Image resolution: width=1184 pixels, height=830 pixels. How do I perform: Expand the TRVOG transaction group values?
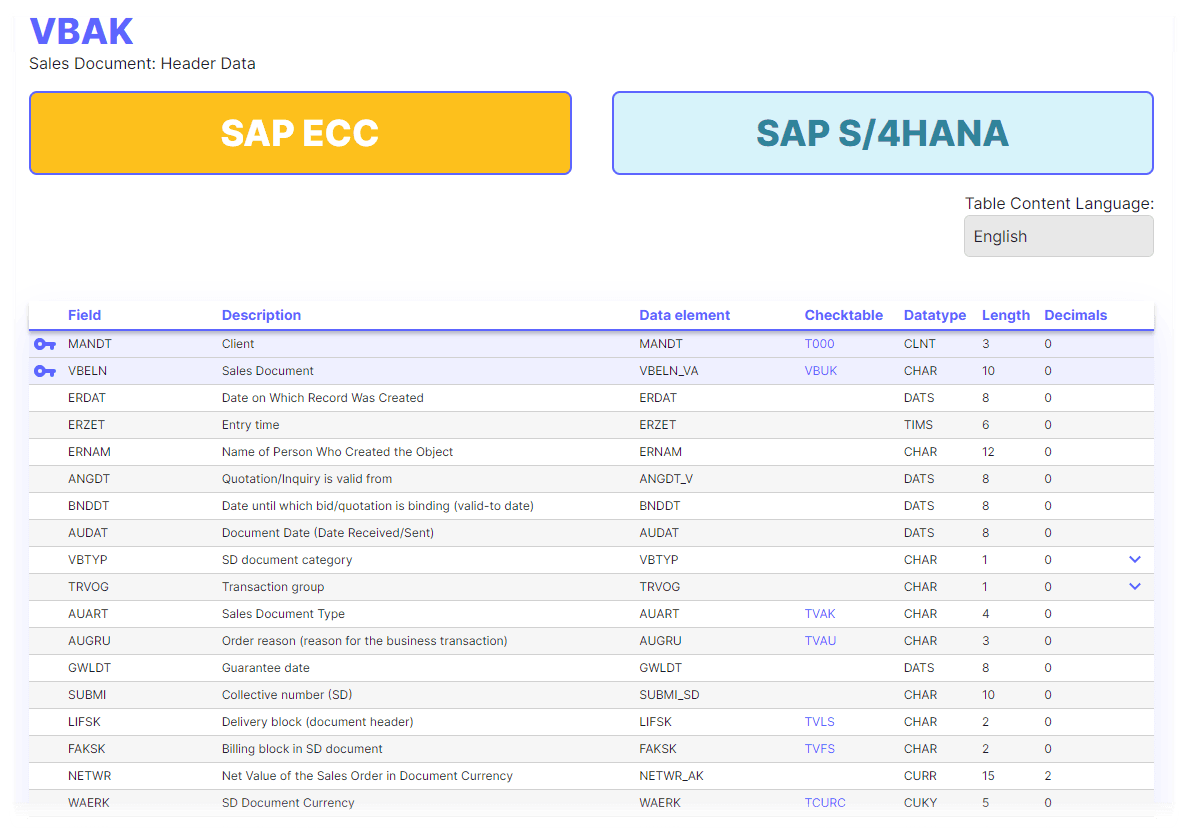[1134, 586]
